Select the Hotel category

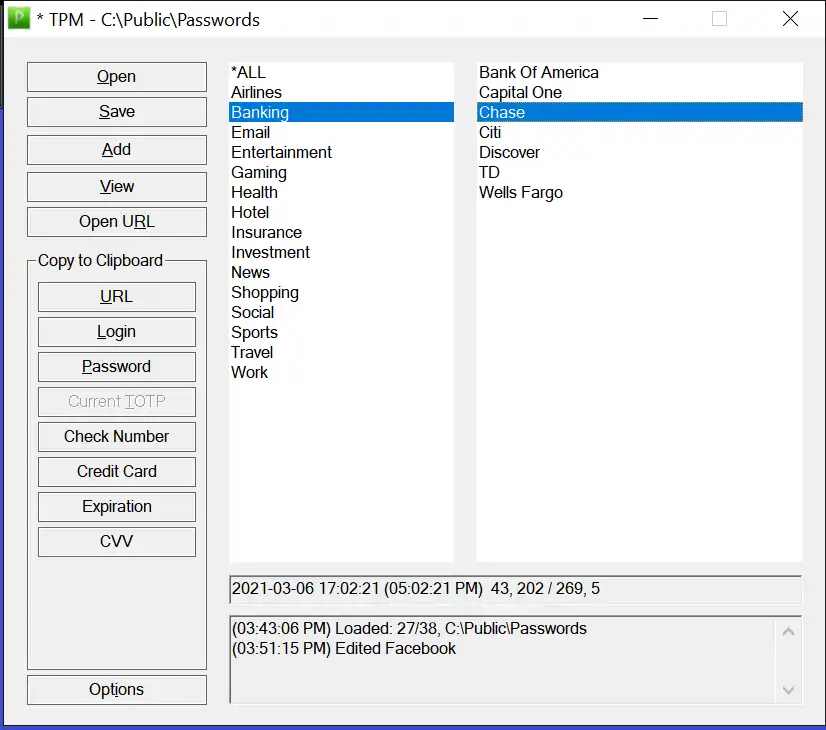click(341, 212)
